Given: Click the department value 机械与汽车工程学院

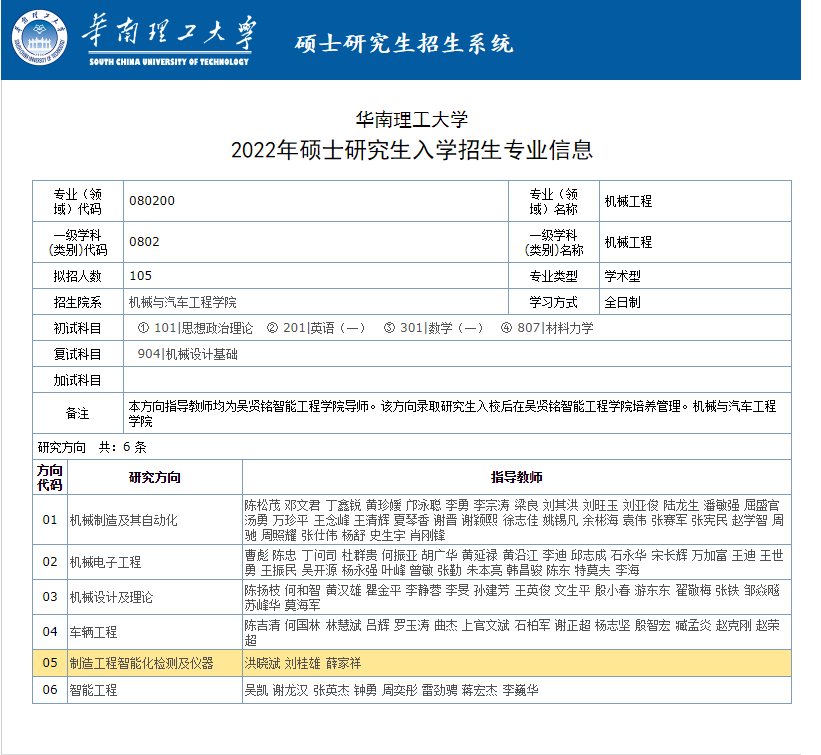Looking at the screenshot, I should [183, 302].
